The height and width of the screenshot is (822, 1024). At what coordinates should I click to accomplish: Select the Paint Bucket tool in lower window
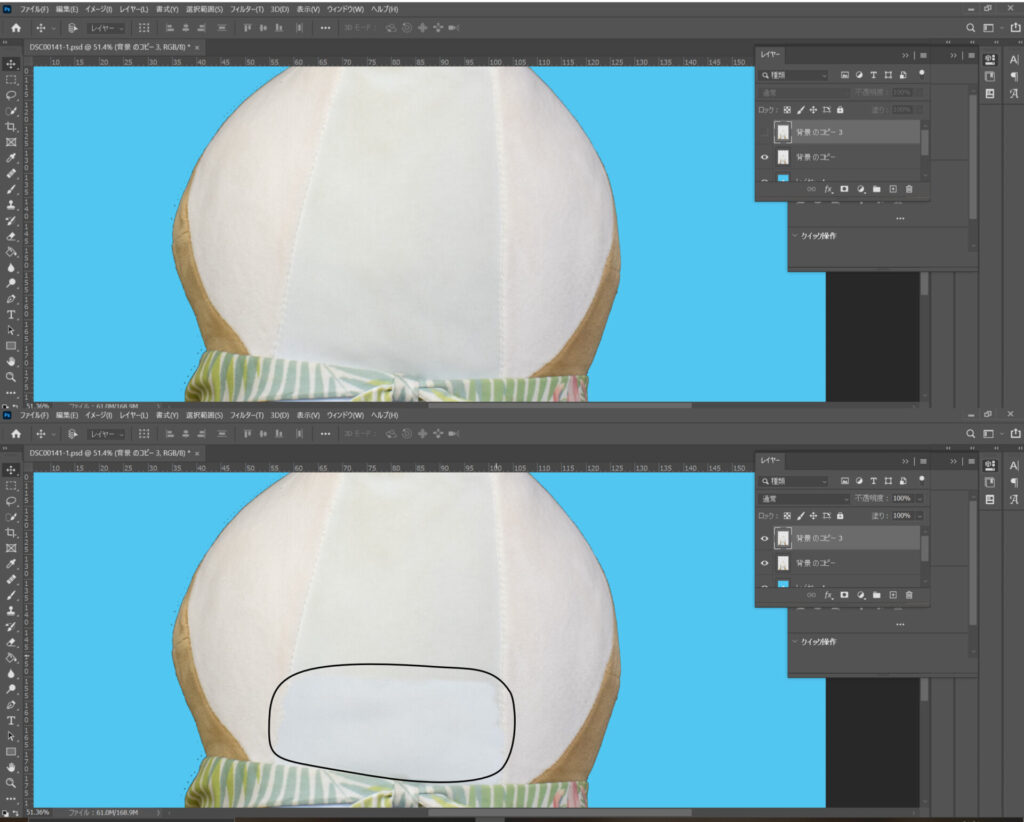[11, 658]
